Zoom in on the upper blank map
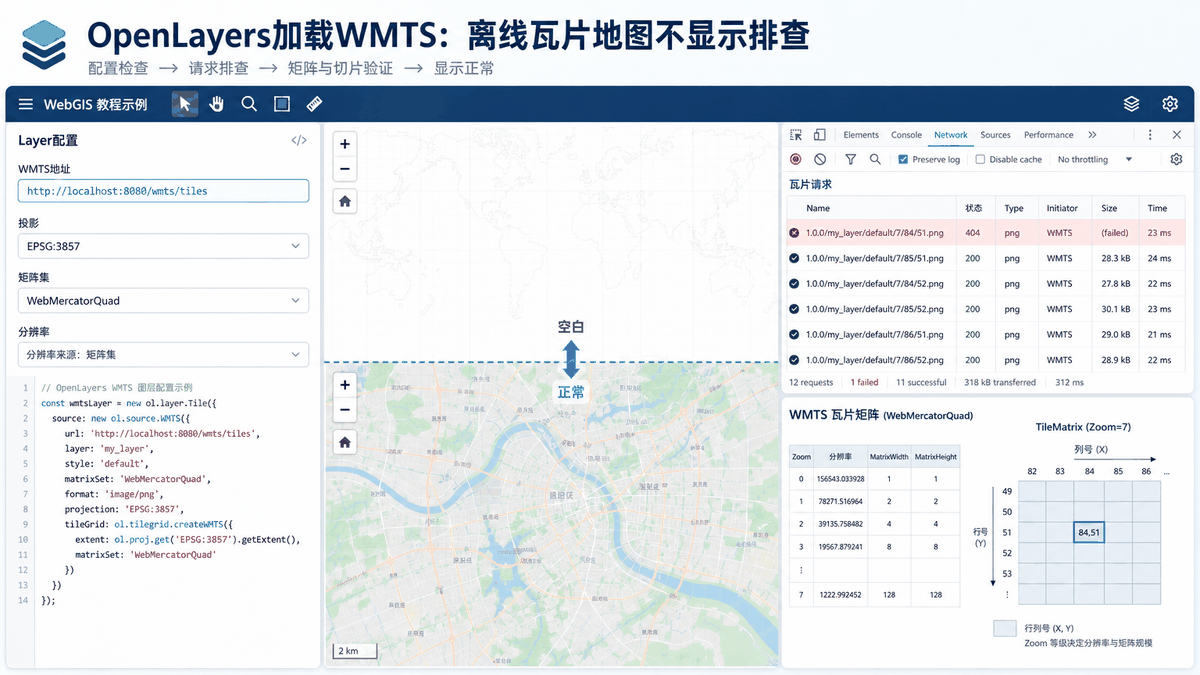The image size is (1200, 675). pyautogui.click(x=345, y=144)
